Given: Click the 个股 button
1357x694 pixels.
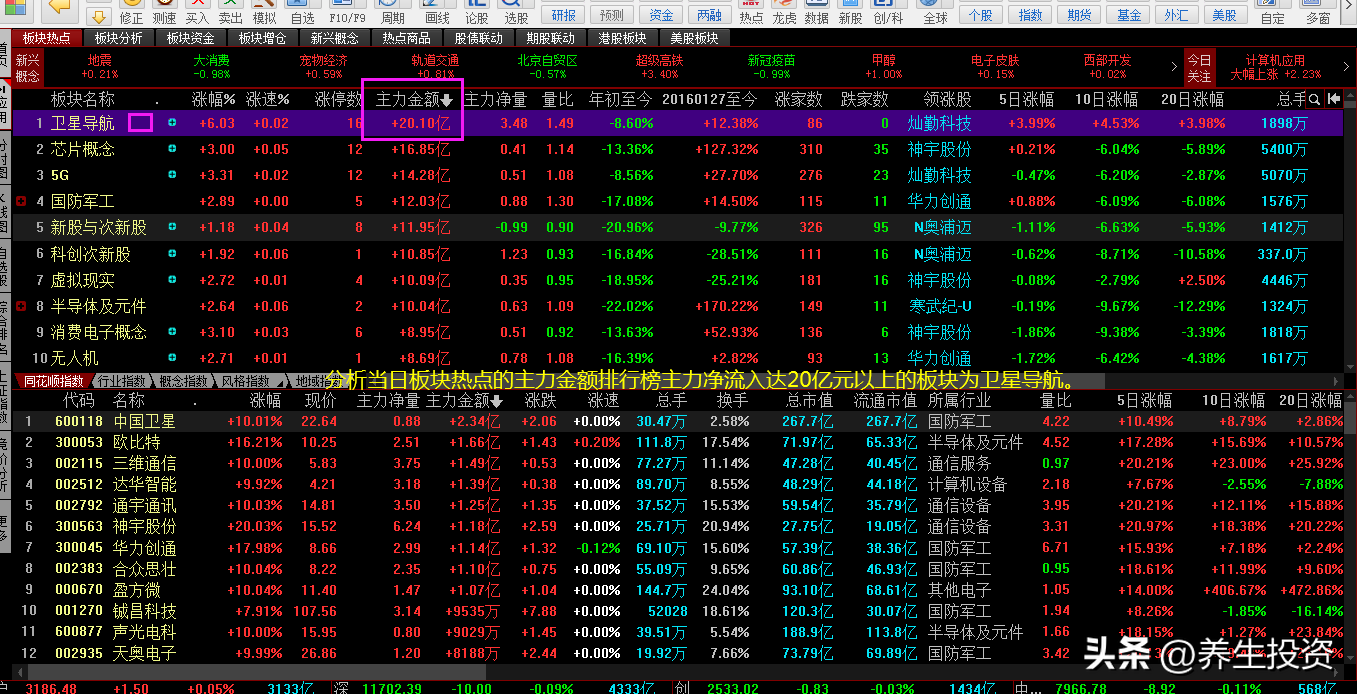Looking at the screenshot, I should [x=982, y=14].
